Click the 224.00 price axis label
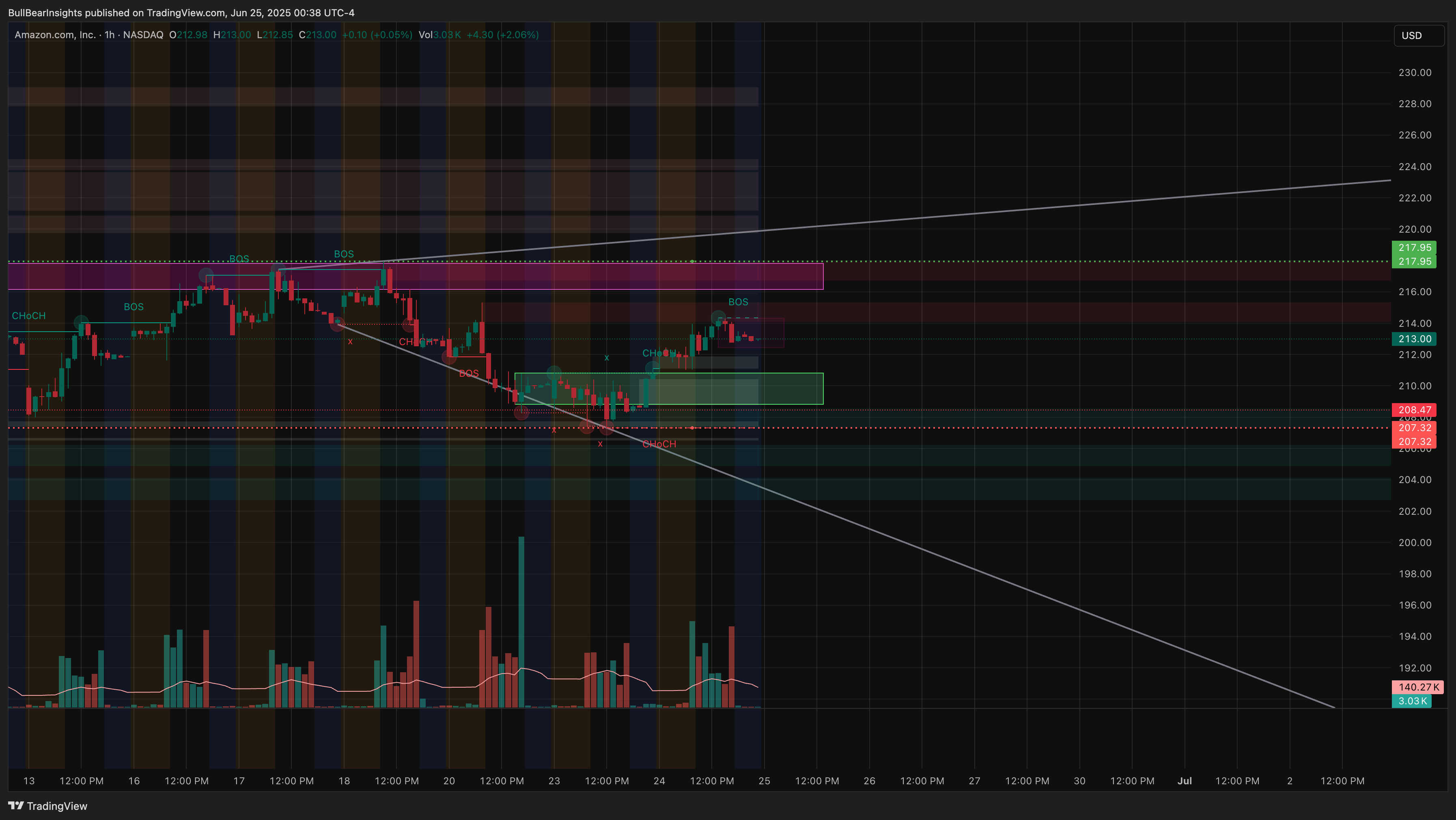This screenshot has height=820, width=1456. point(1415,166)
